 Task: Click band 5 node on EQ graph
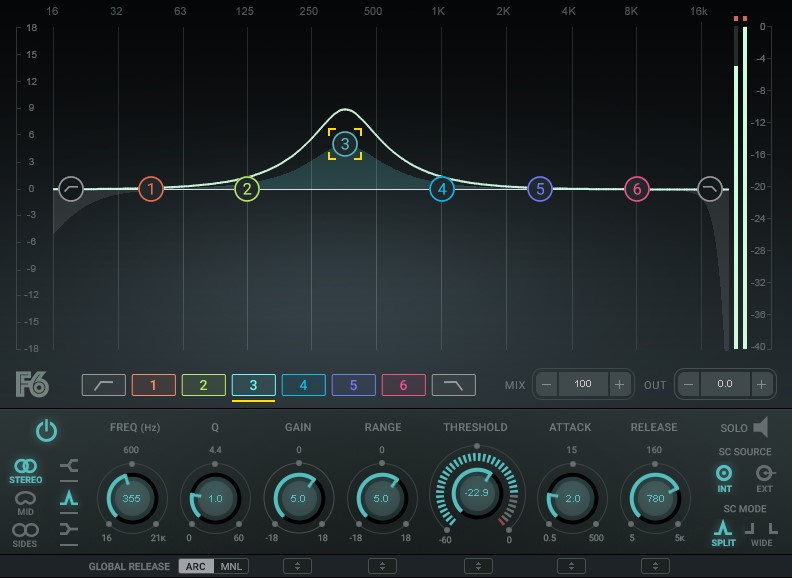coord(539,188)
